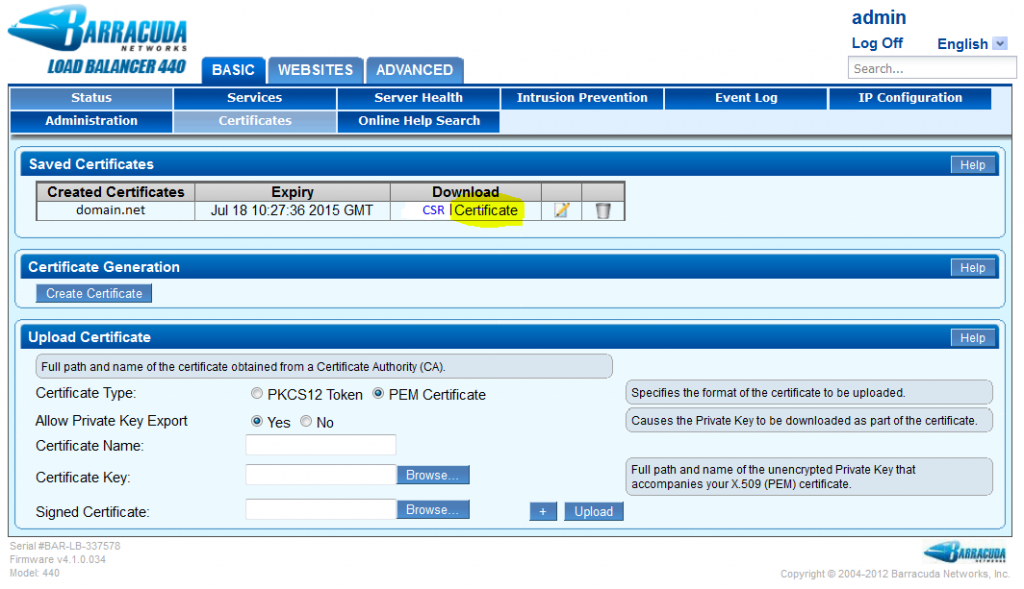Select PEM Certificate type

pos(378,394)
